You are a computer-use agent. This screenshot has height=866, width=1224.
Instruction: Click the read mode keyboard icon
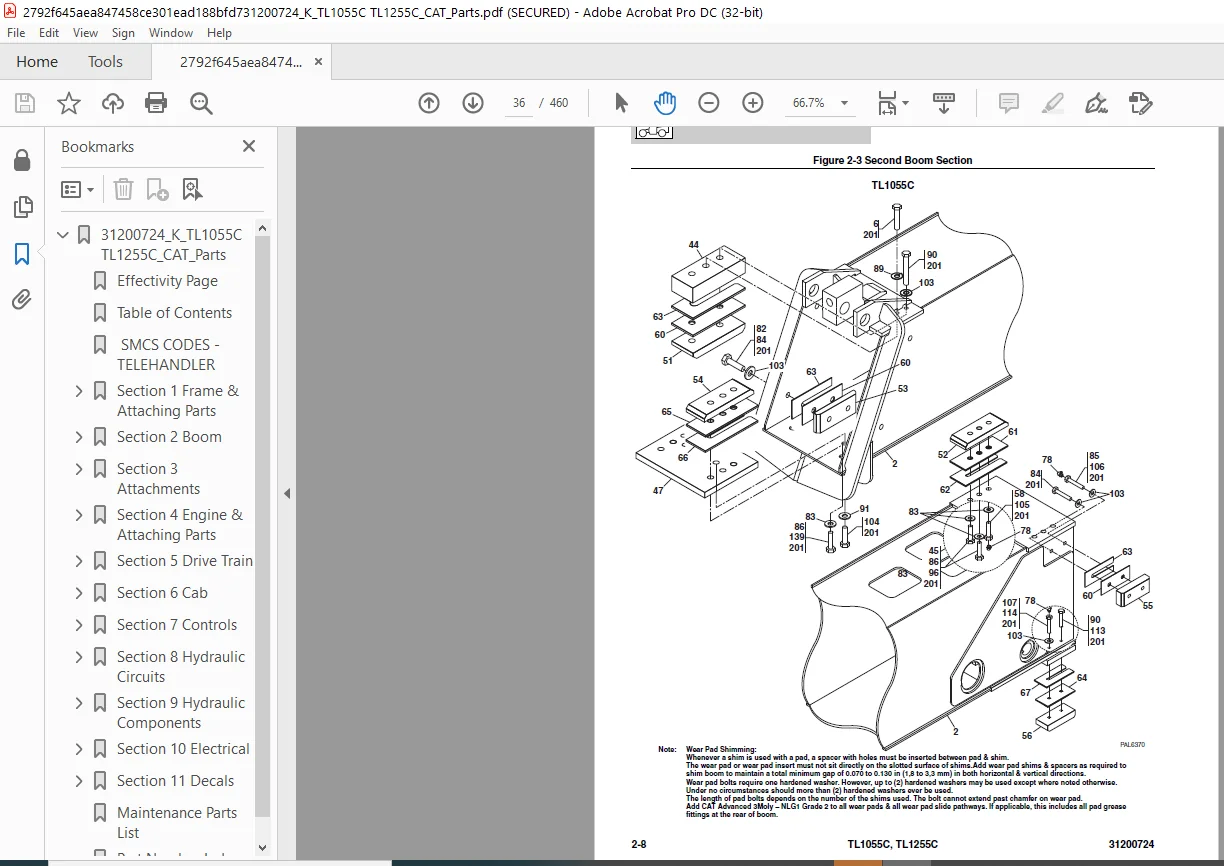(944, 103)
